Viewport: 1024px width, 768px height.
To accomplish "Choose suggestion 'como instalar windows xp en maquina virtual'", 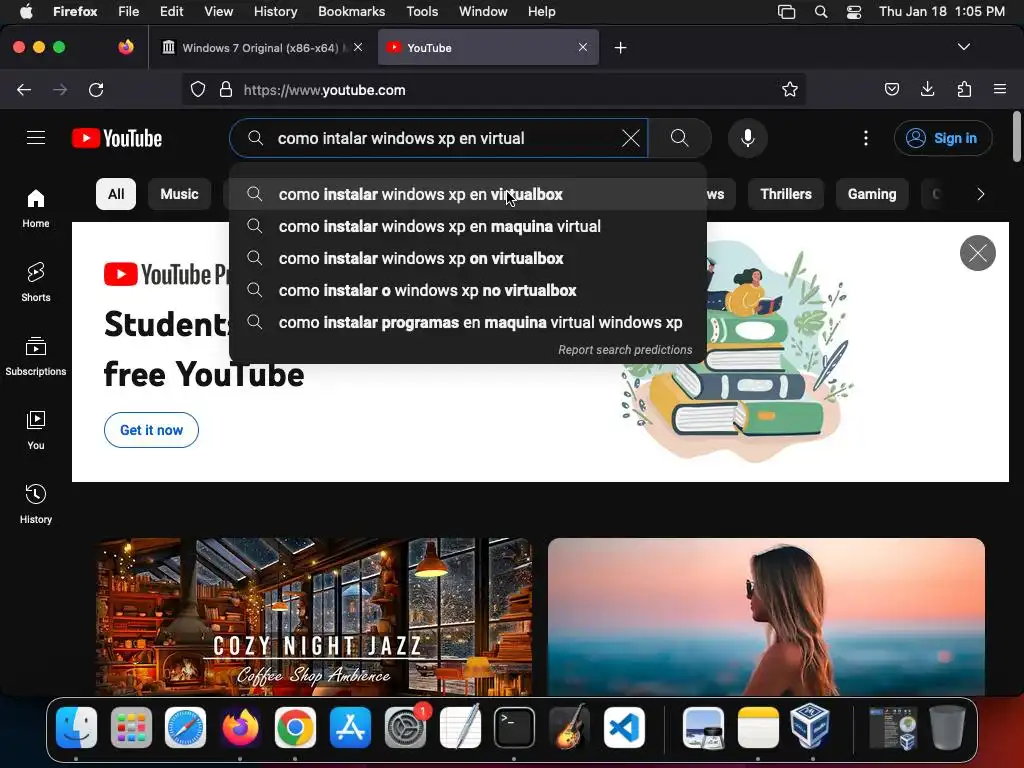I will point(468,227).
